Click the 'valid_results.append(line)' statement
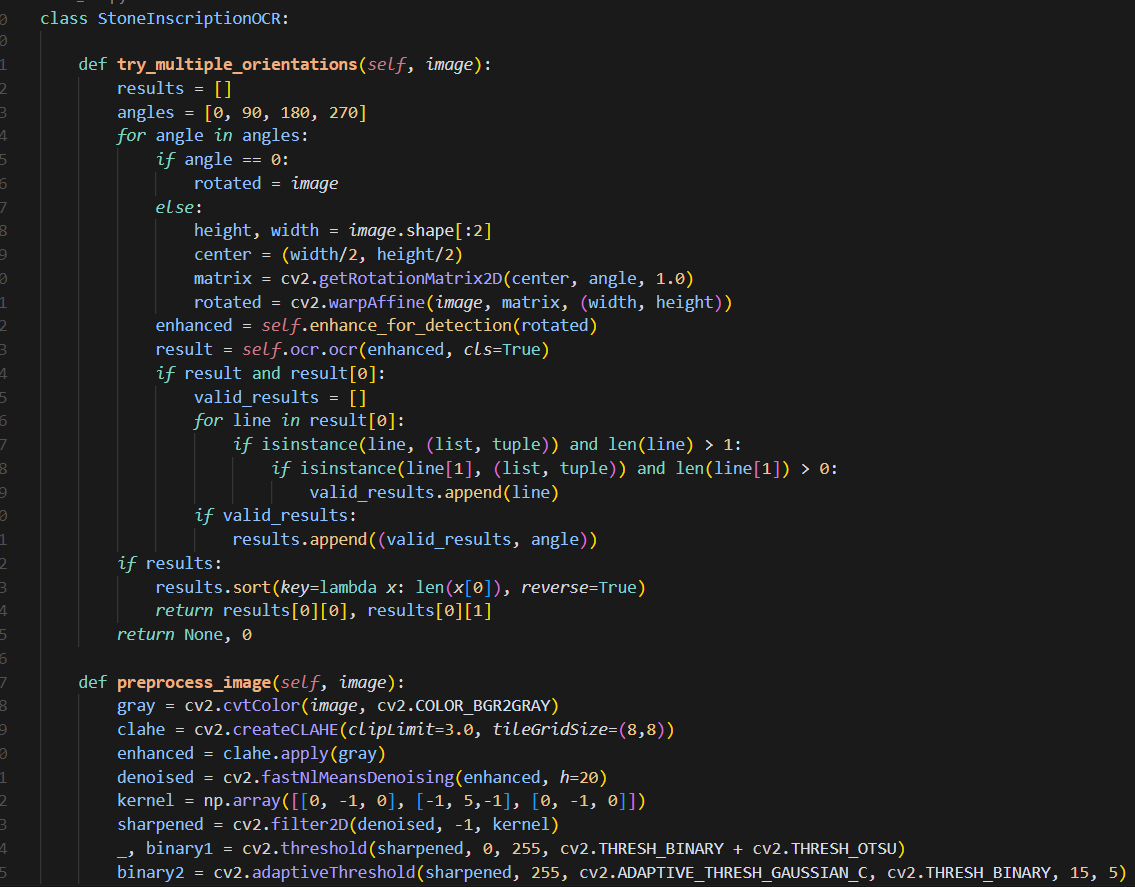 pos(434,492)
